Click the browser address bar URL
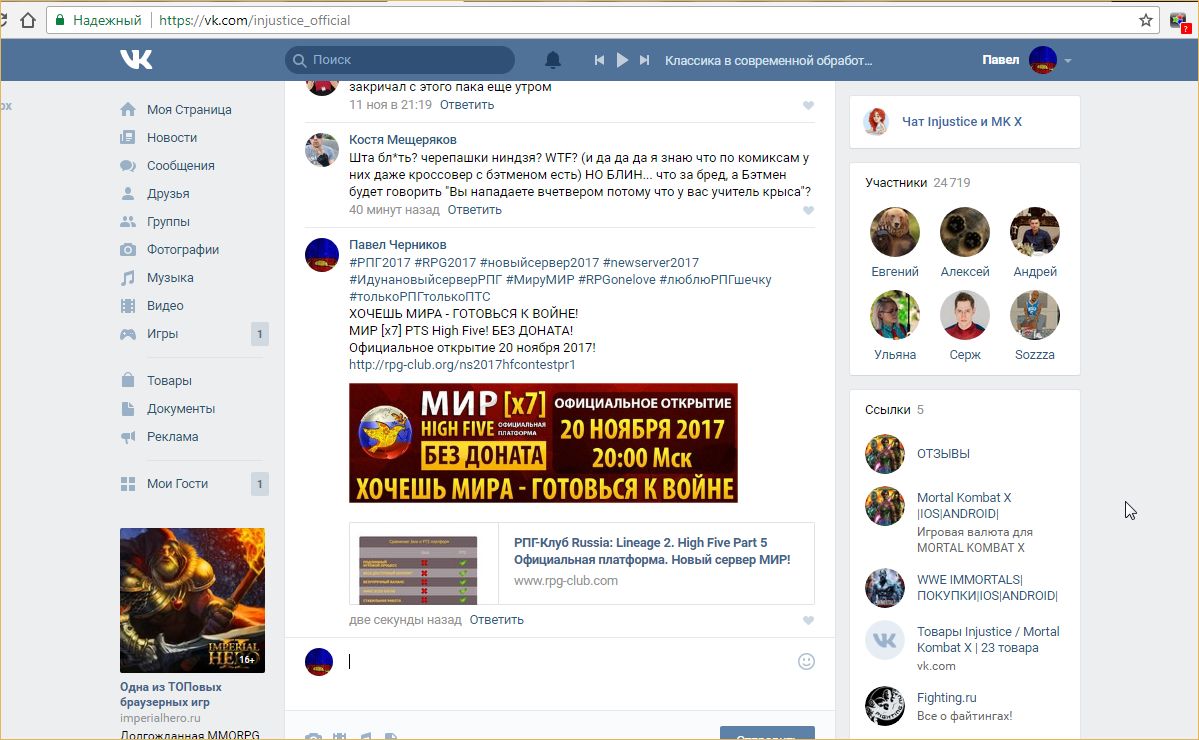The height and width of the screenshot is (740, 1199). point(254,20)
